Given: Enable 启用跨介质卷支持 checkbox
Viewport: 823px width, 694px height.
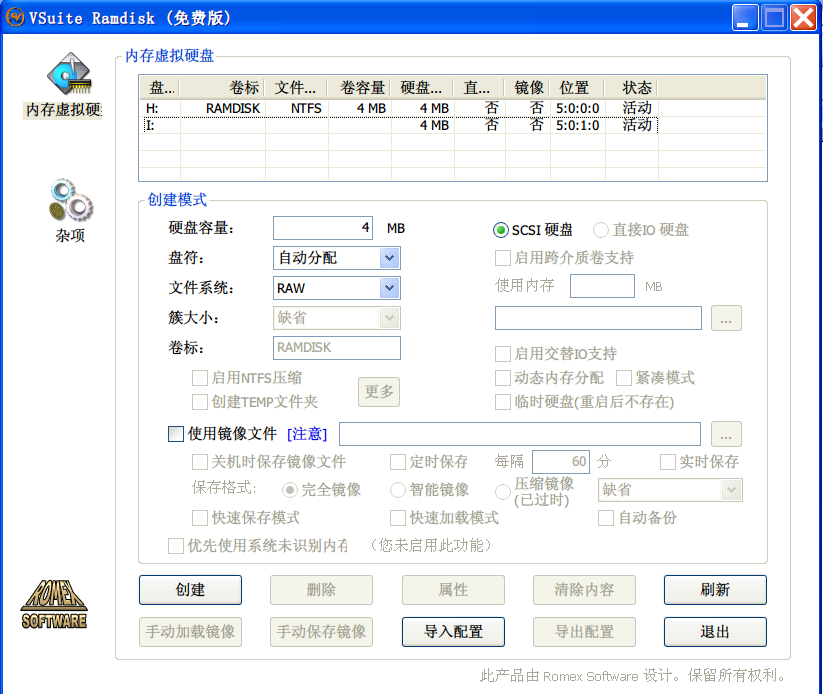Looking at the screenshot, I should [503, 258].
